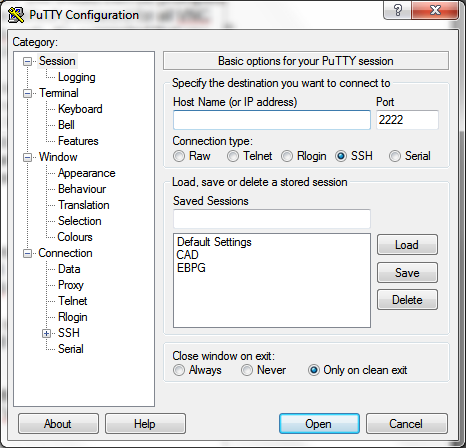Focus the Host Name input field

272,120
